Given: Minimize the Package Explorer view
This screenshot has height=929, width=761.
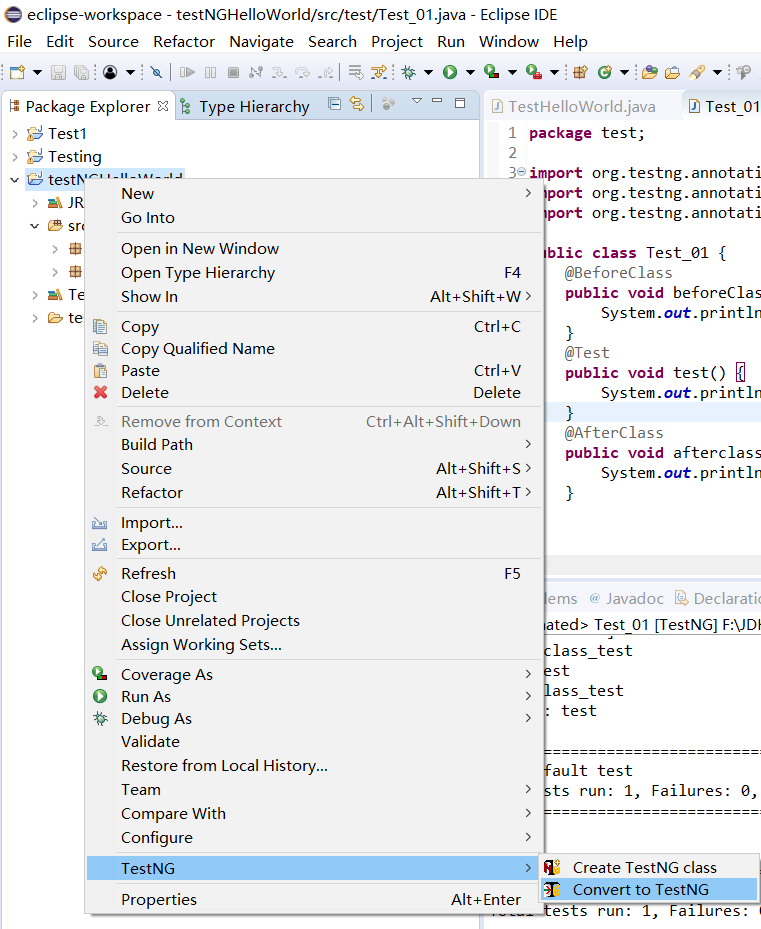Looking at the screenshot, I should coord(437,101).
